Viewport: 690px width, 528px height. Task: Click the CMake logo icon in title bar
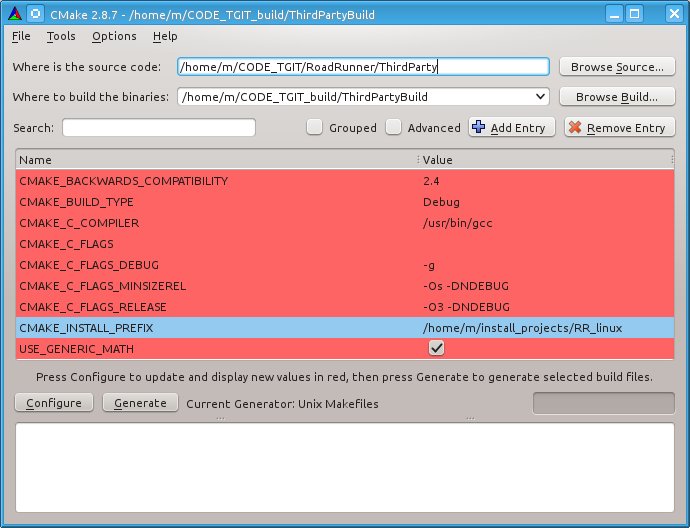coord(12,13)
